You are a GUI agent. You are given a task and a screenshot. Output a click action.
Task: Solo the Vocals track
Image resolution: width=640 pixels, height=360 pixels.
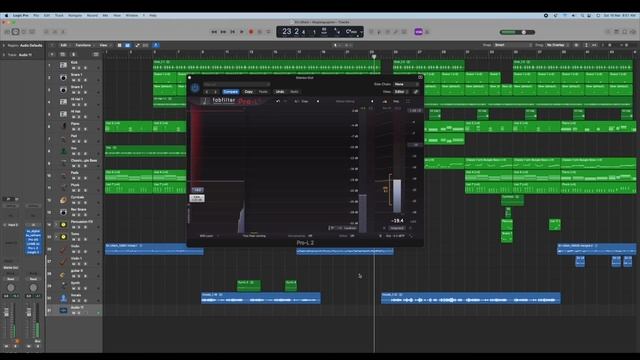pyautogui.click(x=79, y=300)
